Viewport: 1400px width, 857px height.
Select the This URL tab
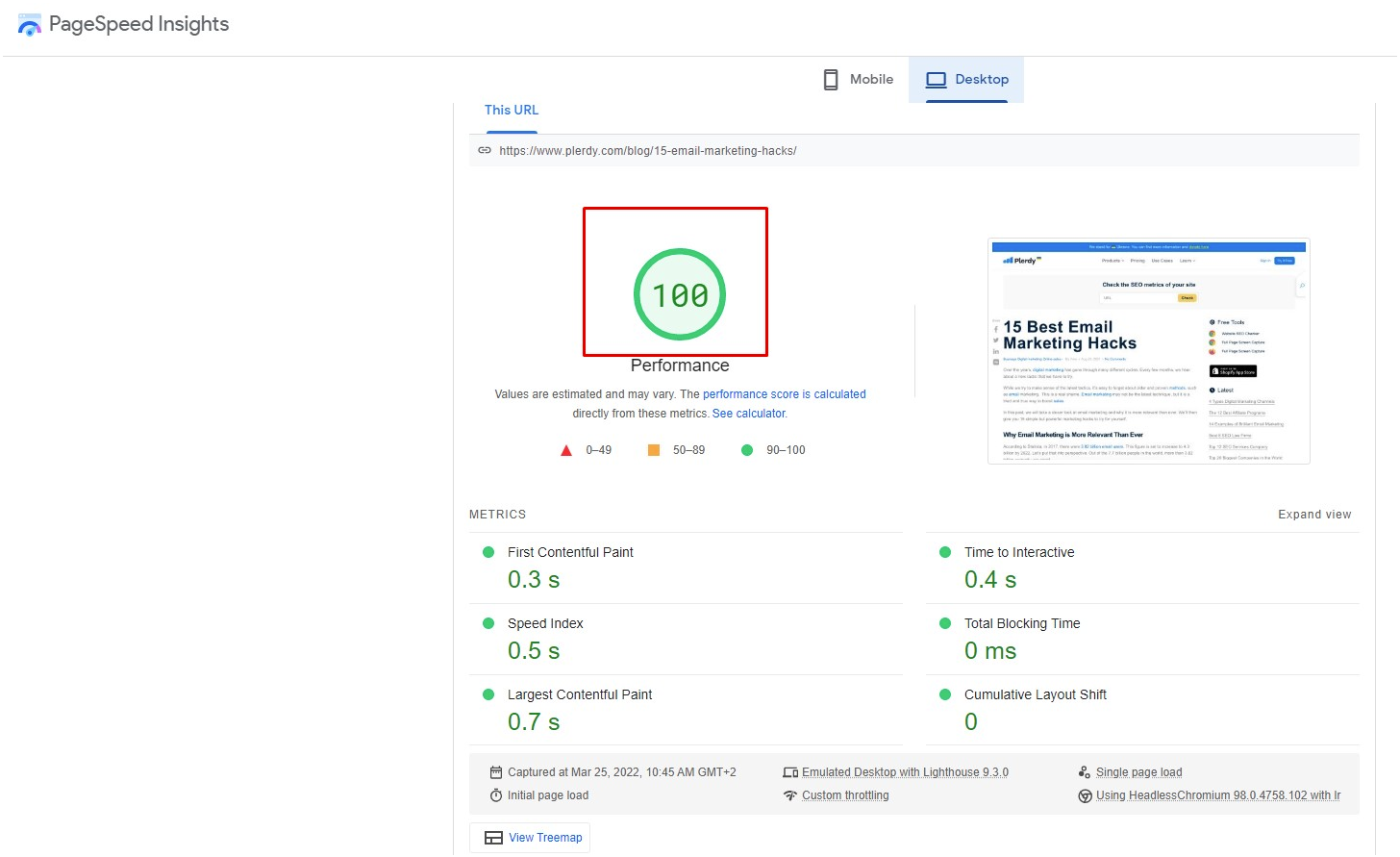(511, 110)
